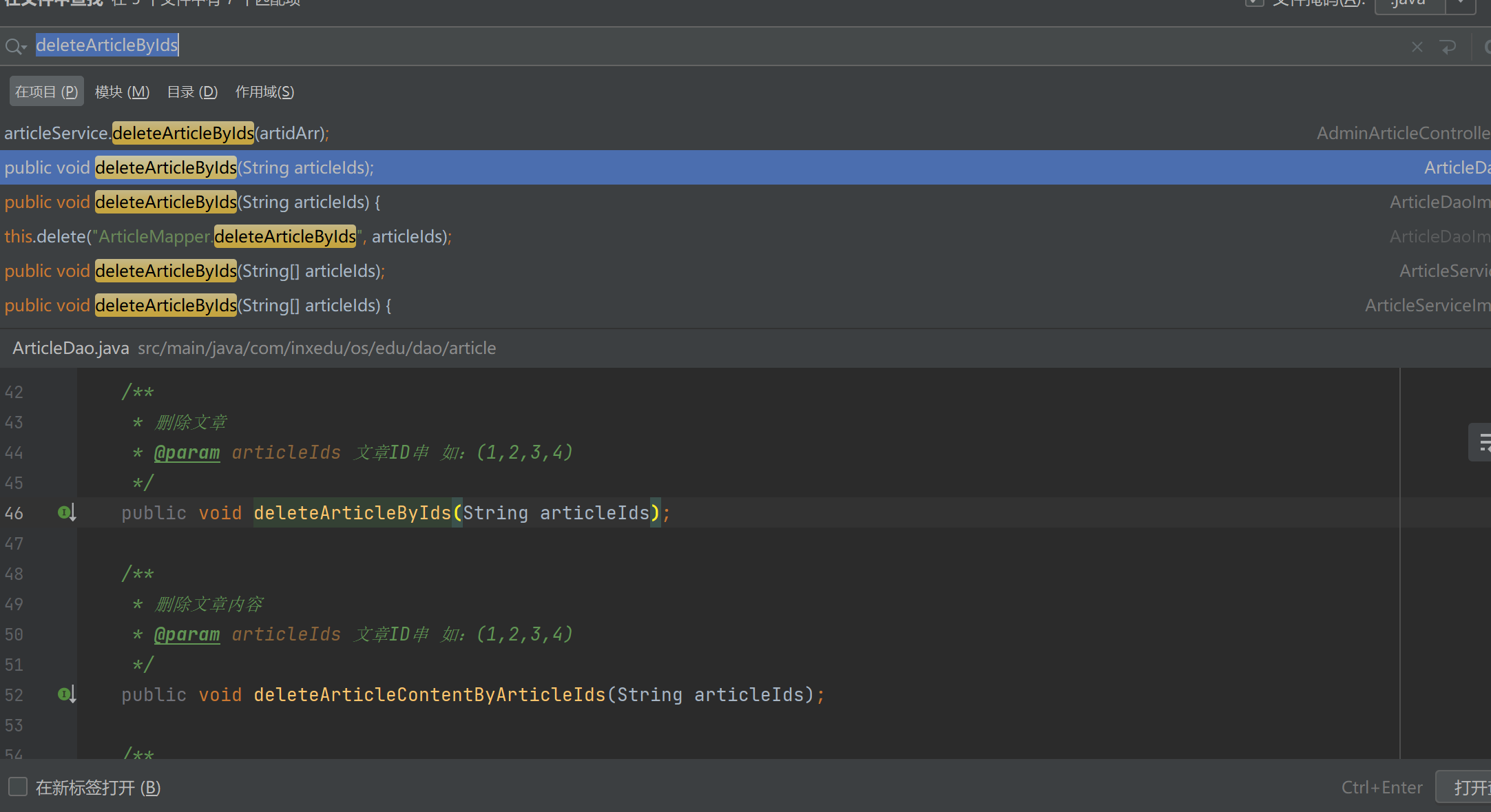Click the comment opener on line 48

coord(138,574)
